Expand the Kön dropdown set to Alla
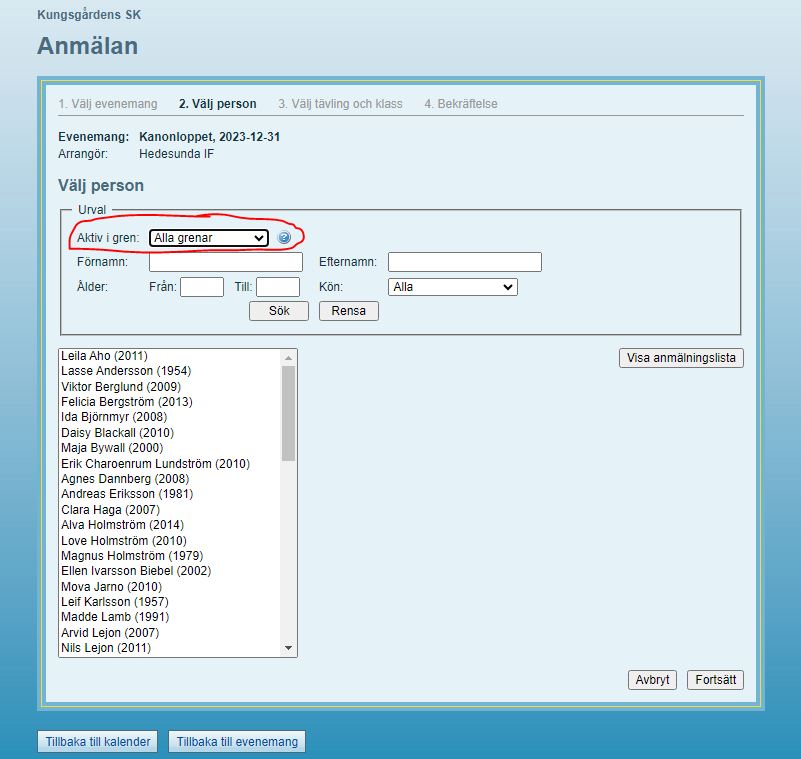801x759 pixels. click(x=452, y=287)
